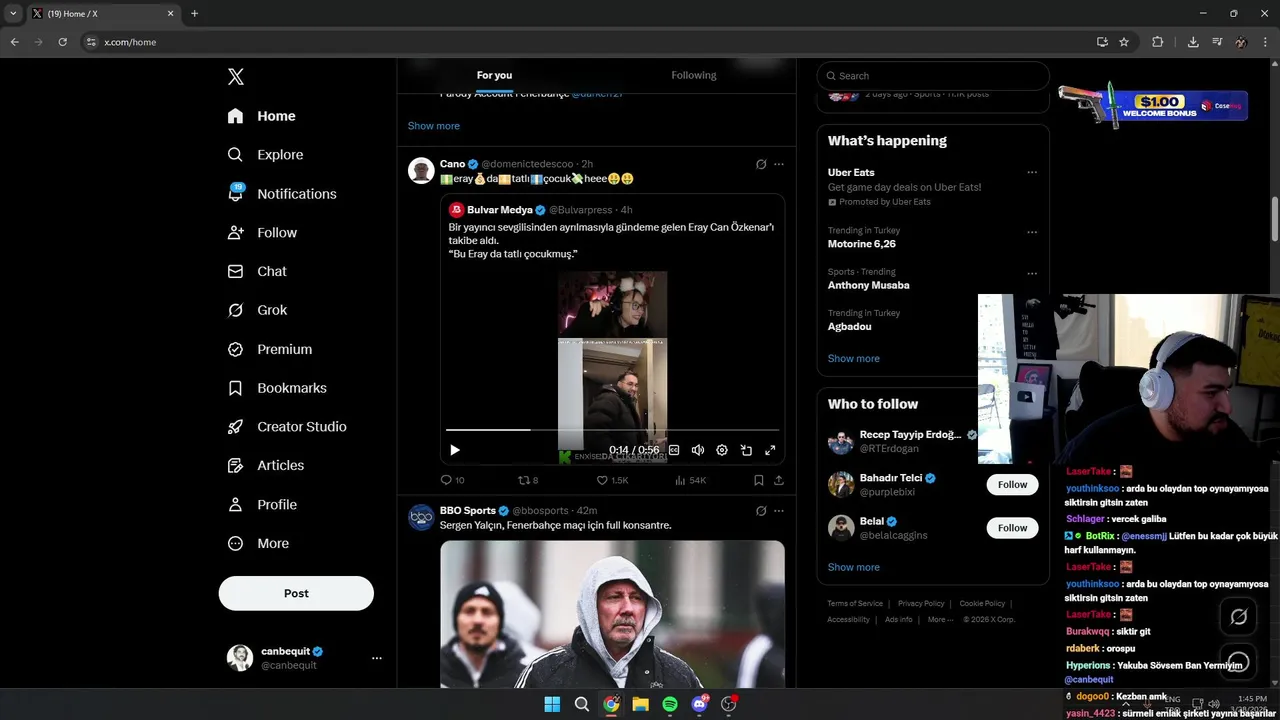Seek within the video progress bar

[612, 430]
